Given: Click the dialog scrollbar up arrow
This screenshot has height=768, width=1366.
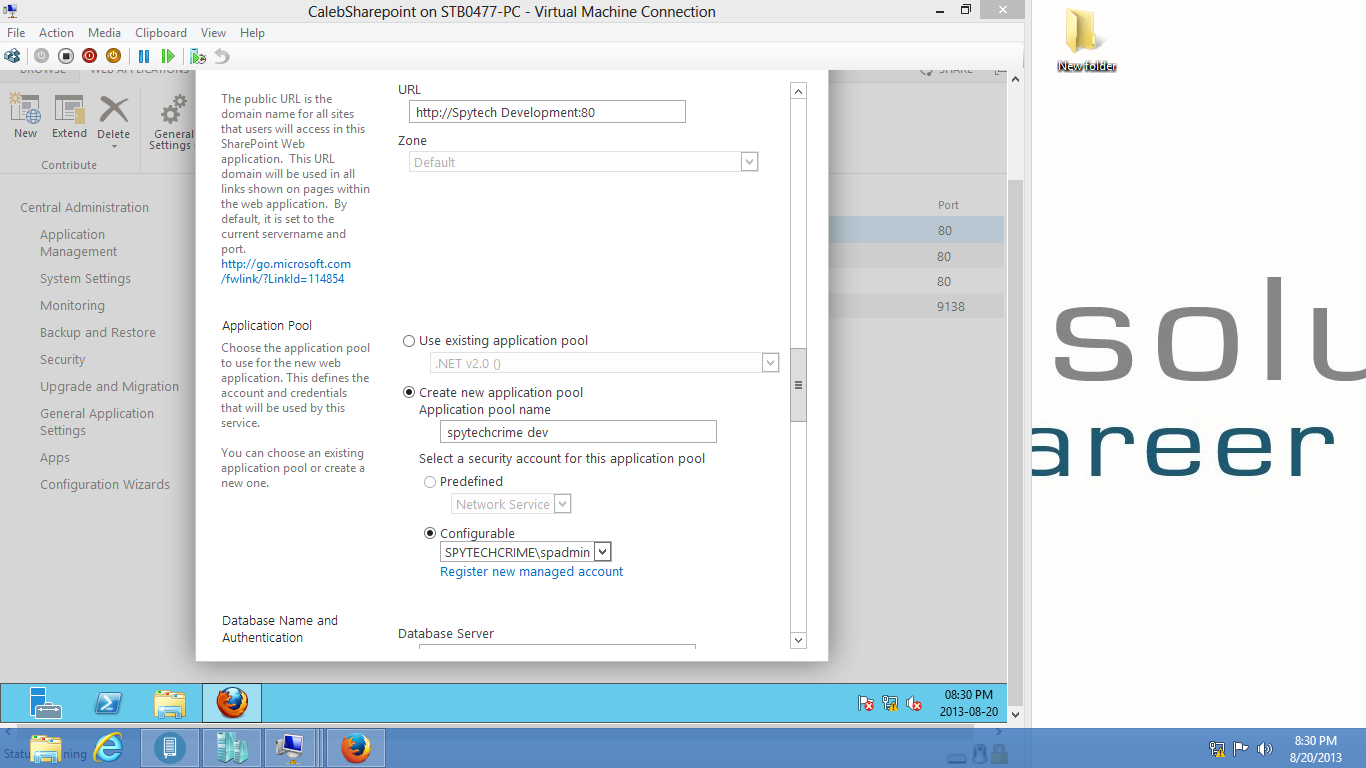Looking at the screenshot, I should pyautogui.click(x=798, y=91).
